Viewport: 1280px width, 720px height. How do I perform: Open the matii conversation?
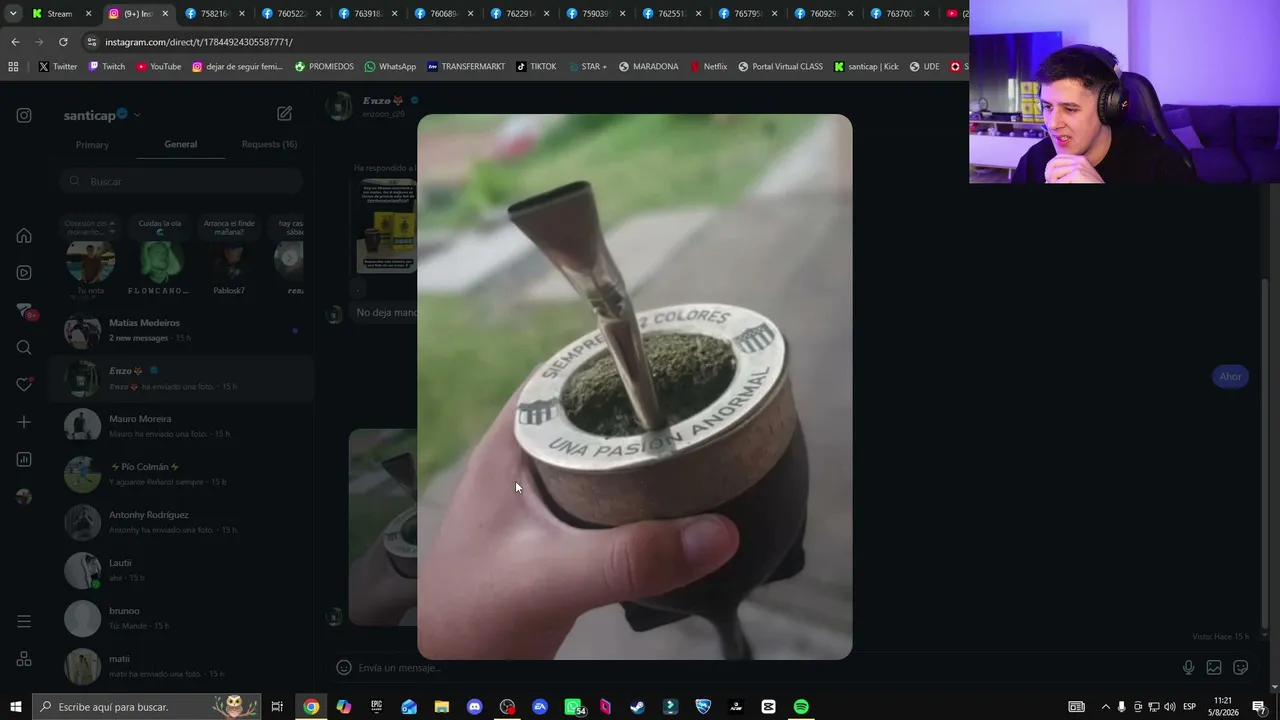pyautogui.click(x=182, y=666)
